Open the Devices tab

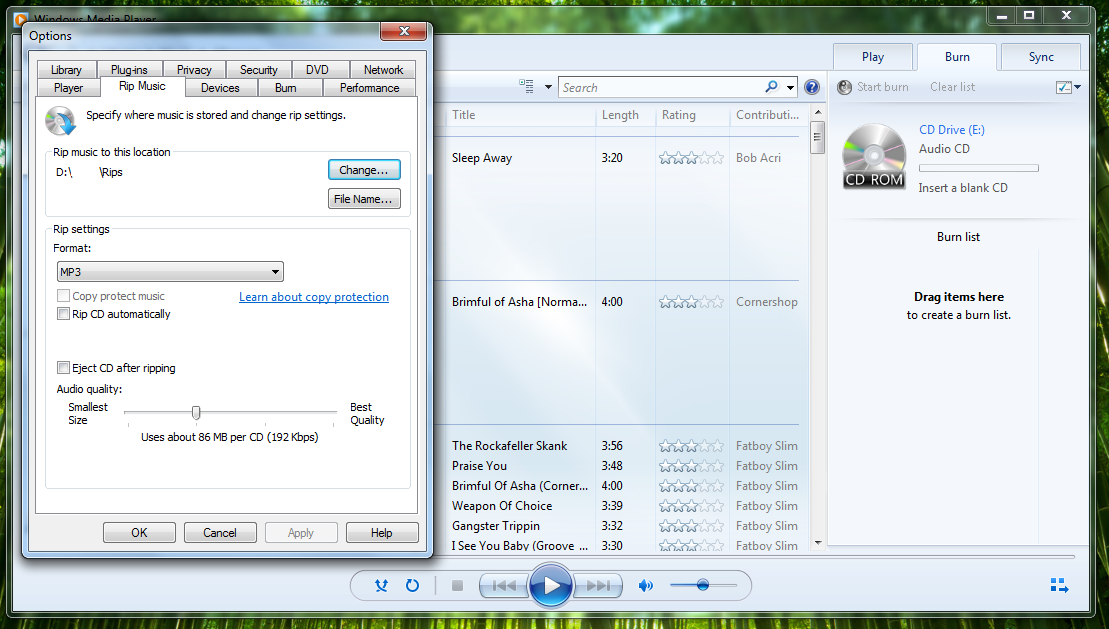220,88
